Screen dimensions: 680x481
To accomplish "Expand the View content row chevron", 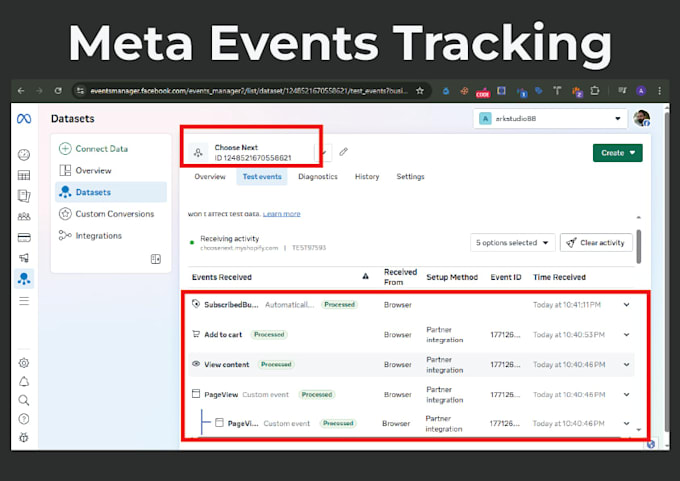I will 627,364.
